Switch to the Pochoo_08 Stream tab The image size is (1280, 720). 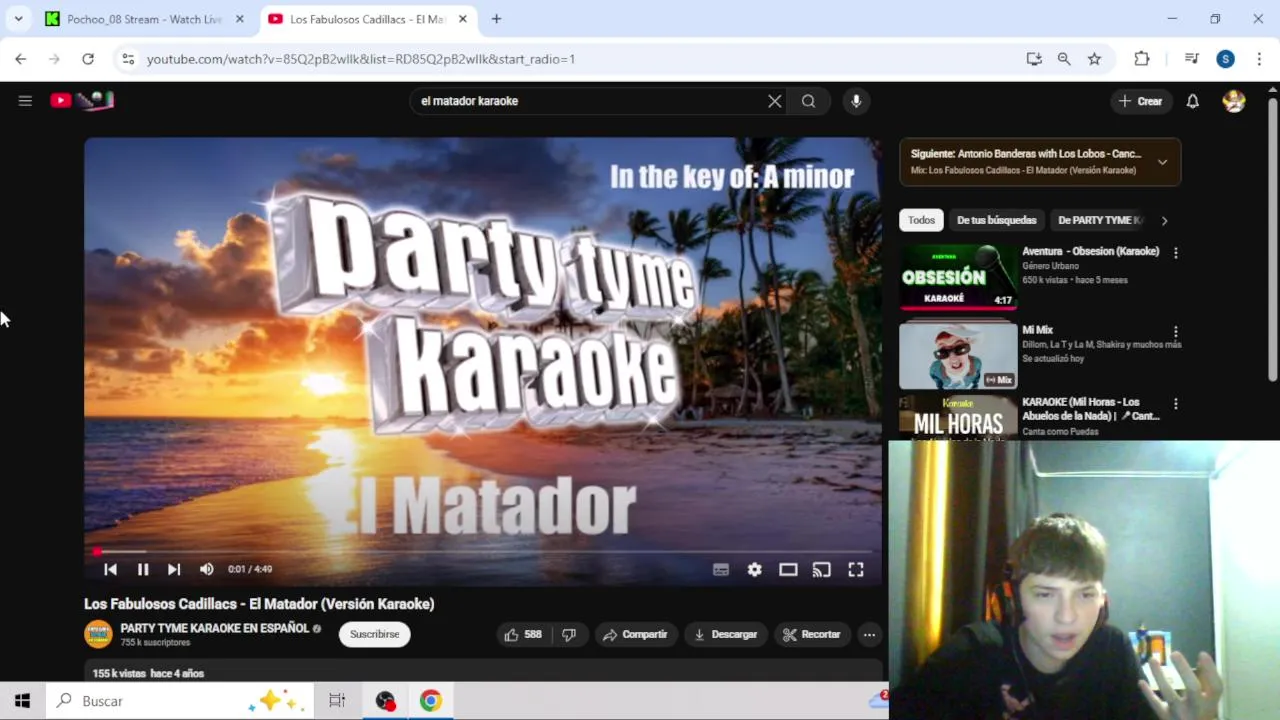(x=142, y=19)
